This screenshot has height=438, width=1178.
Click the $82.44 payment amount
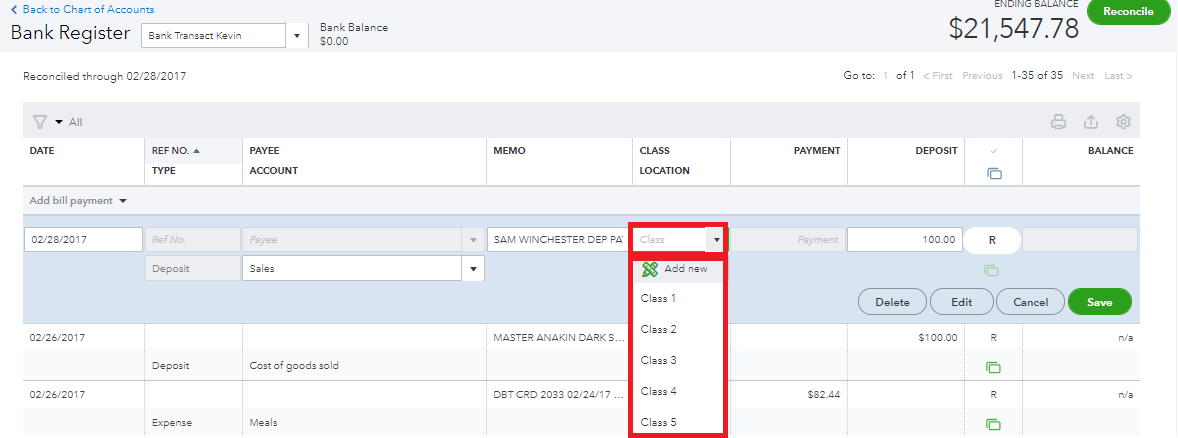823,394
